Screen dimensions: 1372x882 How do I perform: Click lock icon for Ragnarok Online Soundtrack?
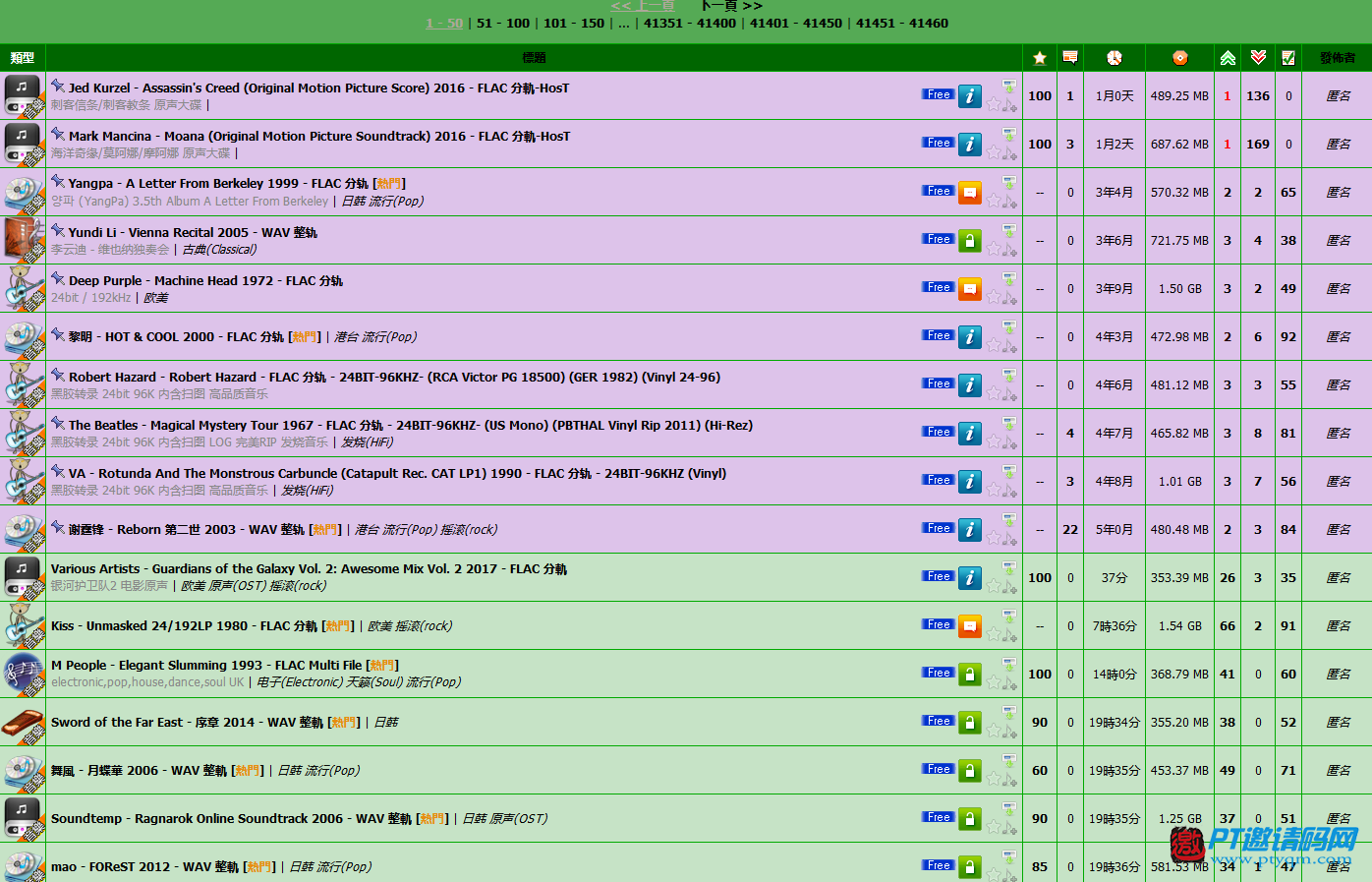pos(970,818)
